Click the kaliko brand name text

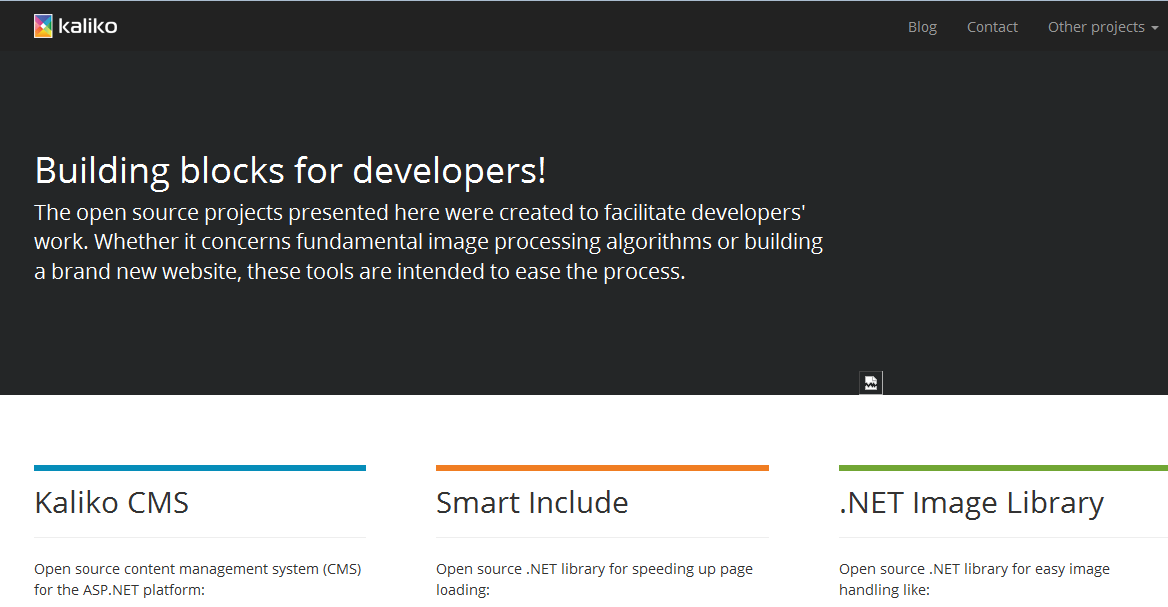pos(88,26)
